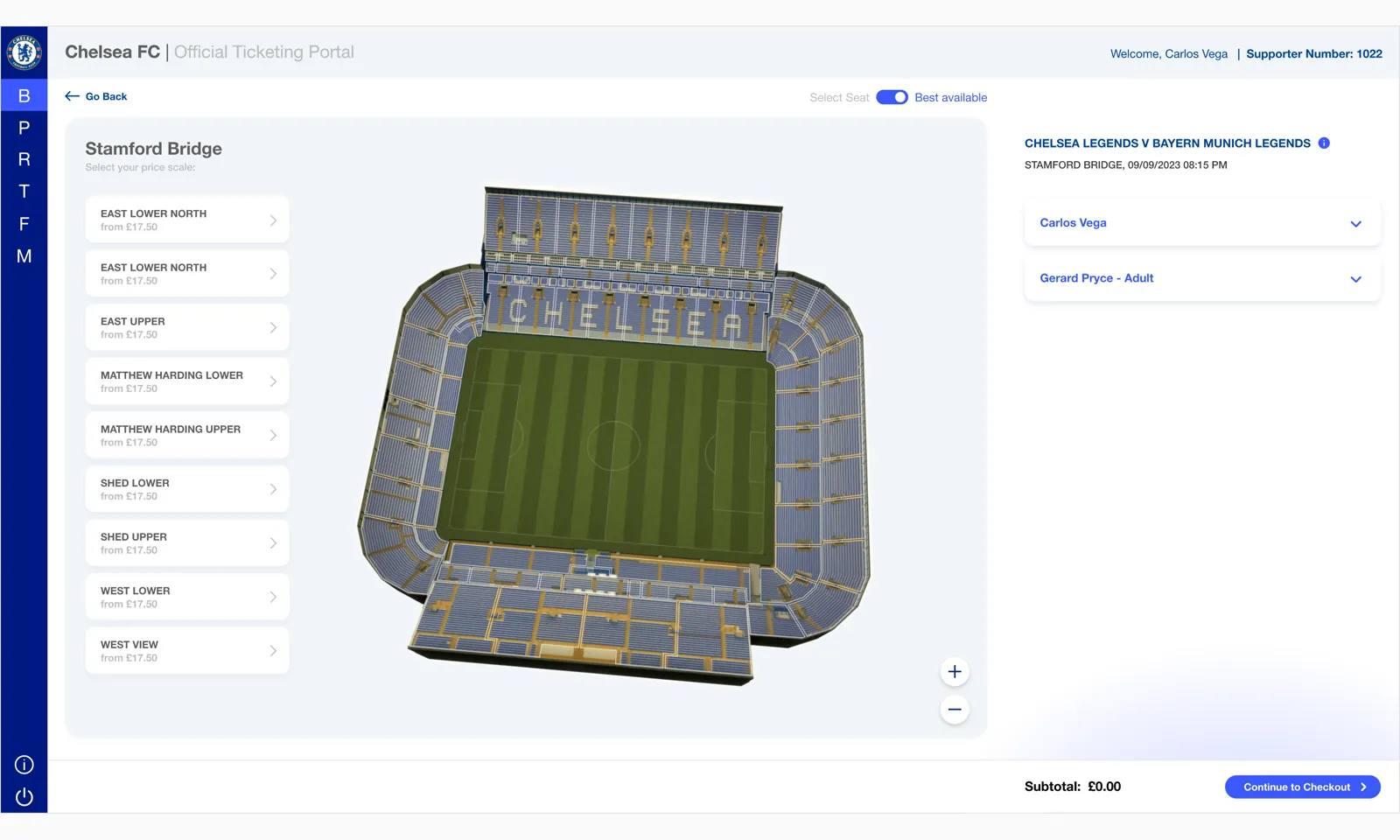Expand the West View chevron arrow
The image size is (1400, 840).
coord(273,651)
